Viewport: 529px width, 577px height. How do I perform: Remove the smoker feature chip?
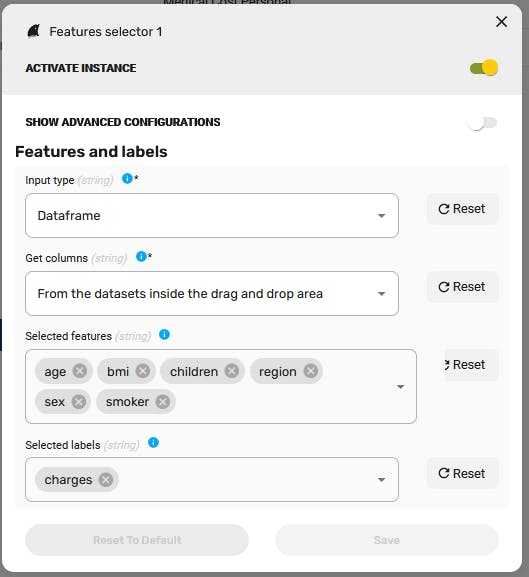163,402
